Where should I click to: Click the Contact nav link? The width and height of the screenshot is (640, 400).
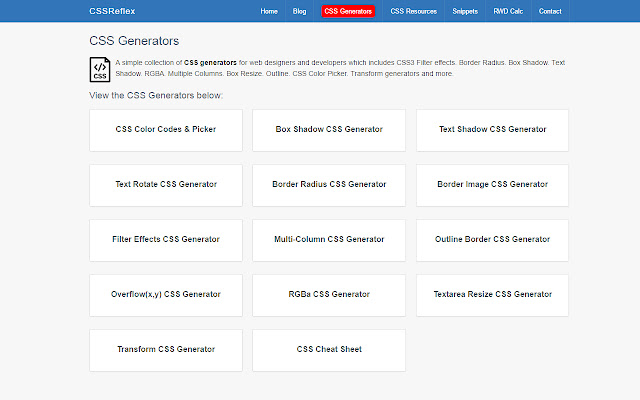pyautogui.click(x=550, y=11)
